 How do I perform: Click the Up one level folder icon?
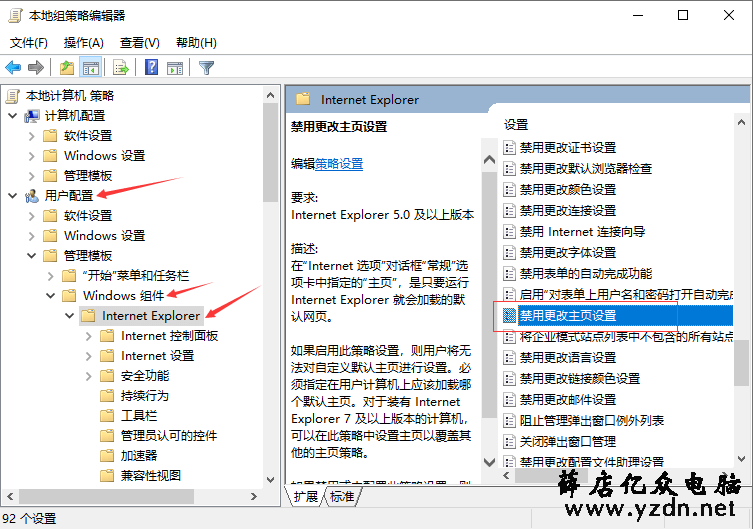click(x=67, y=68)
